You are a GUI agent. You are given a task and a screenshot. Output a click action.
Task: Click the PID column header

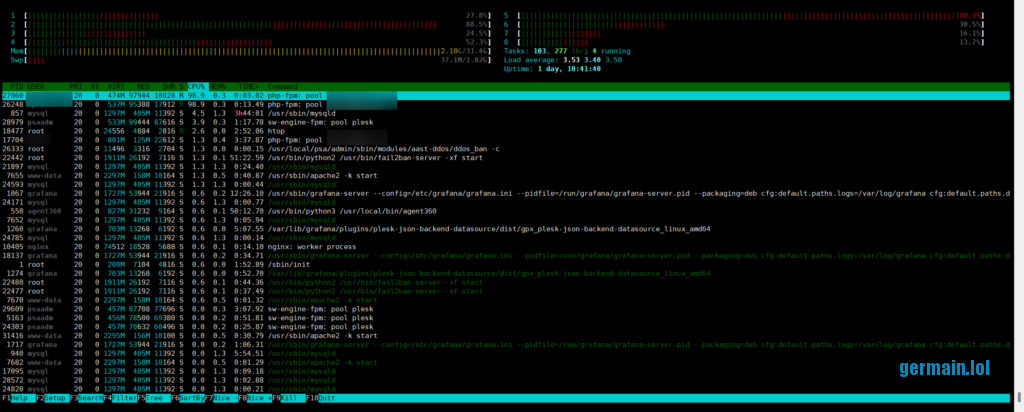click(15, 87)
